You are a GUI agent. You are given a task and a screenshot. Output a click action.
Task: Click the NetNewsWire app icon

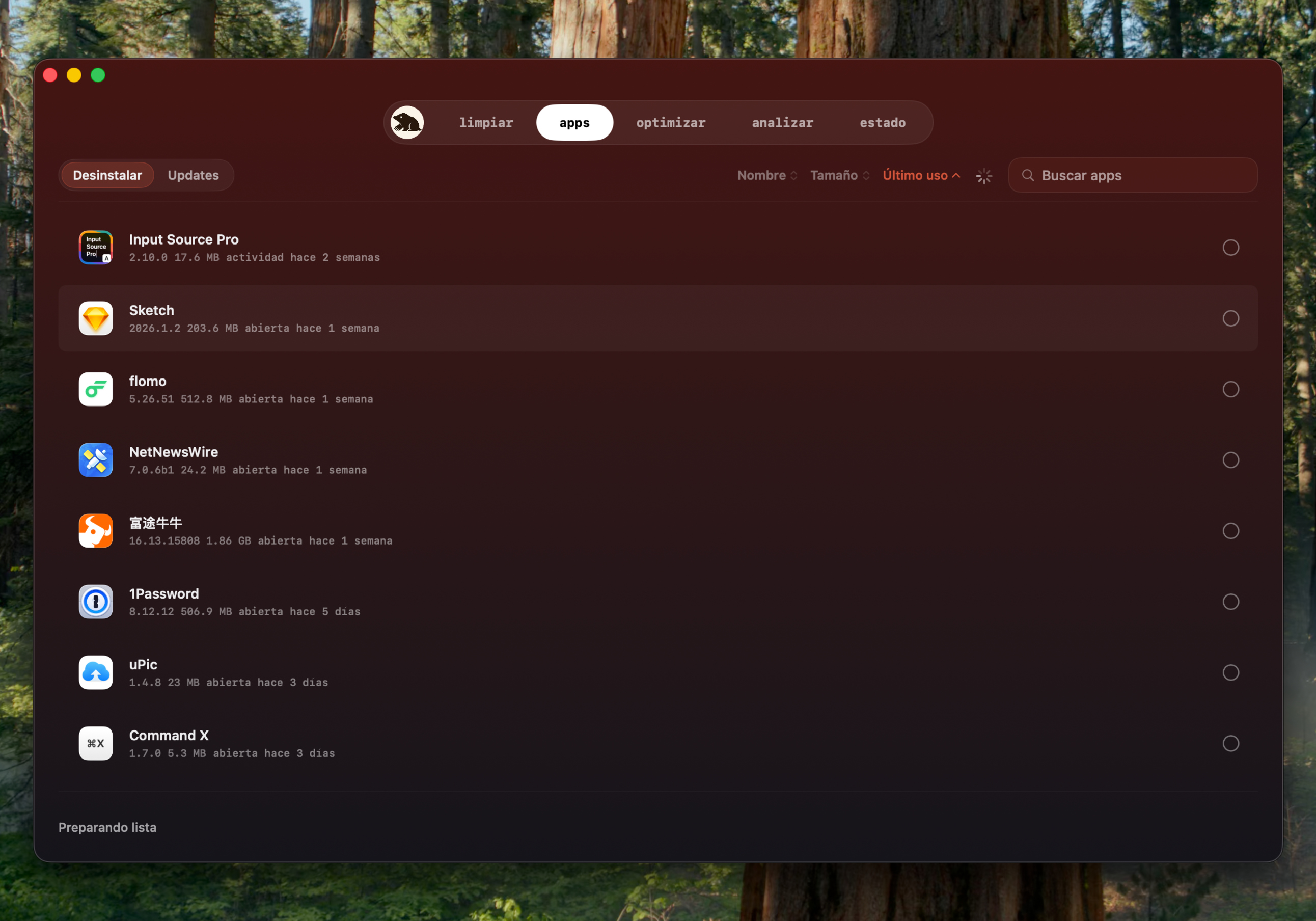pos(96,460)
